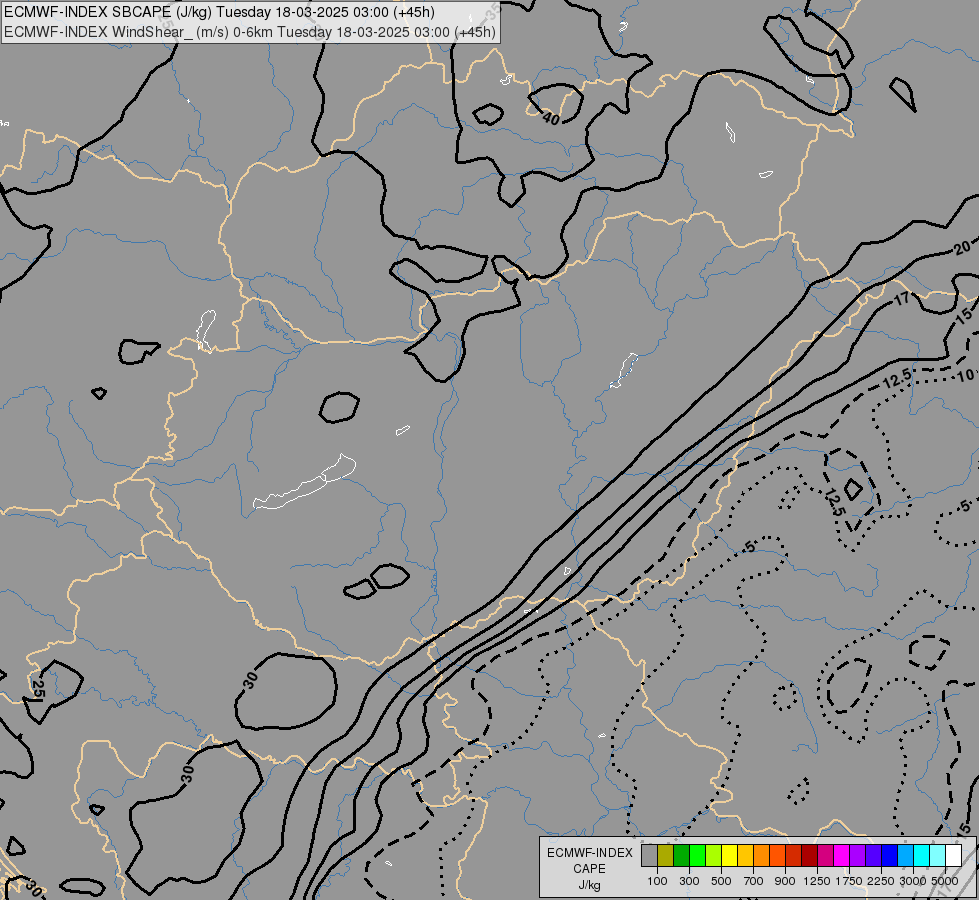Click the 2250 legend tick label

pos(881,881)
